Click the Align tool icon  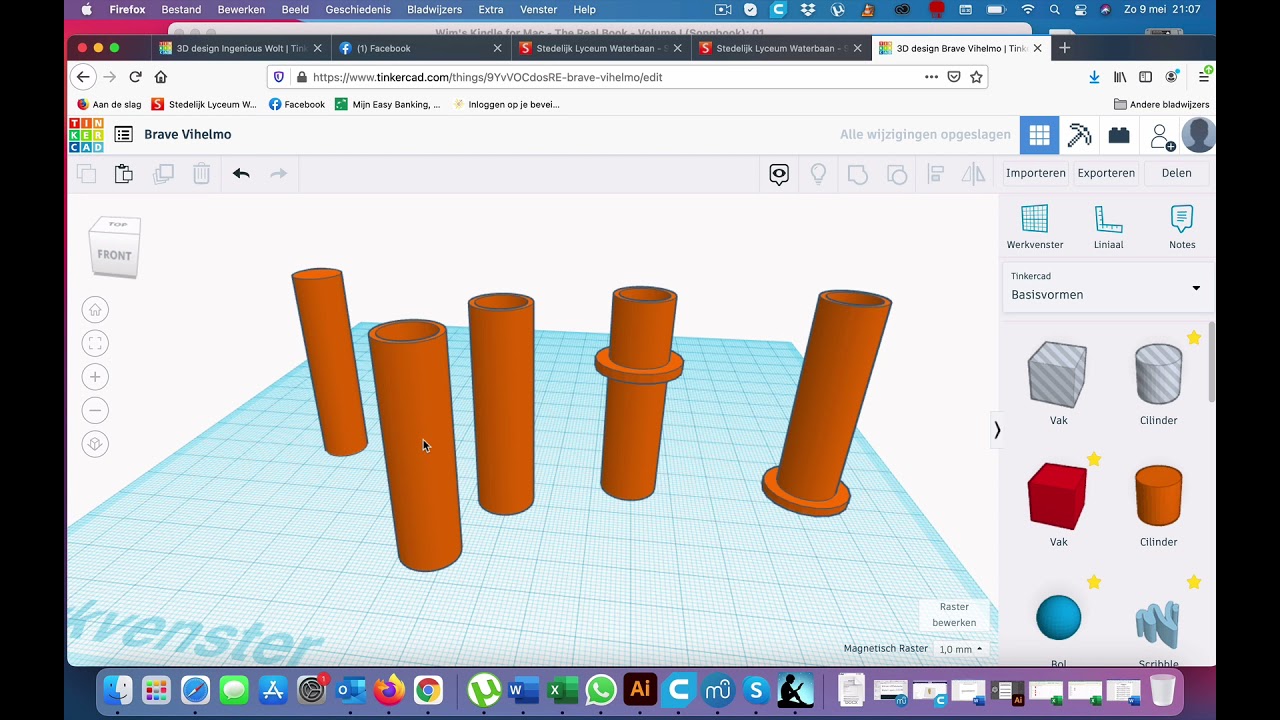click(936, 175)
